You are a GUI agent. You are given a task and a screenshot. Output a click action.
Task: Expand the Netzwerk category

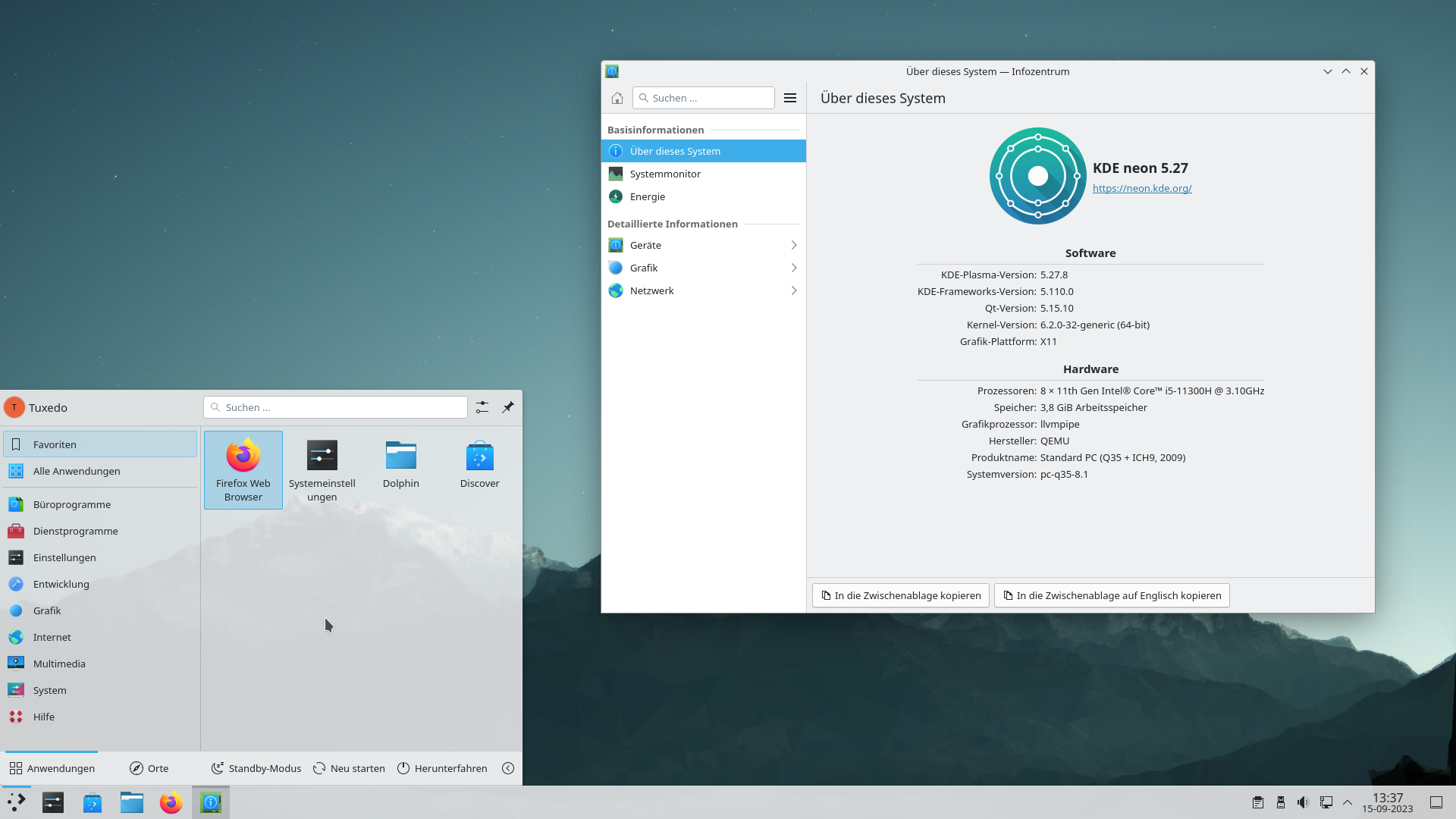tap(703, 290)
